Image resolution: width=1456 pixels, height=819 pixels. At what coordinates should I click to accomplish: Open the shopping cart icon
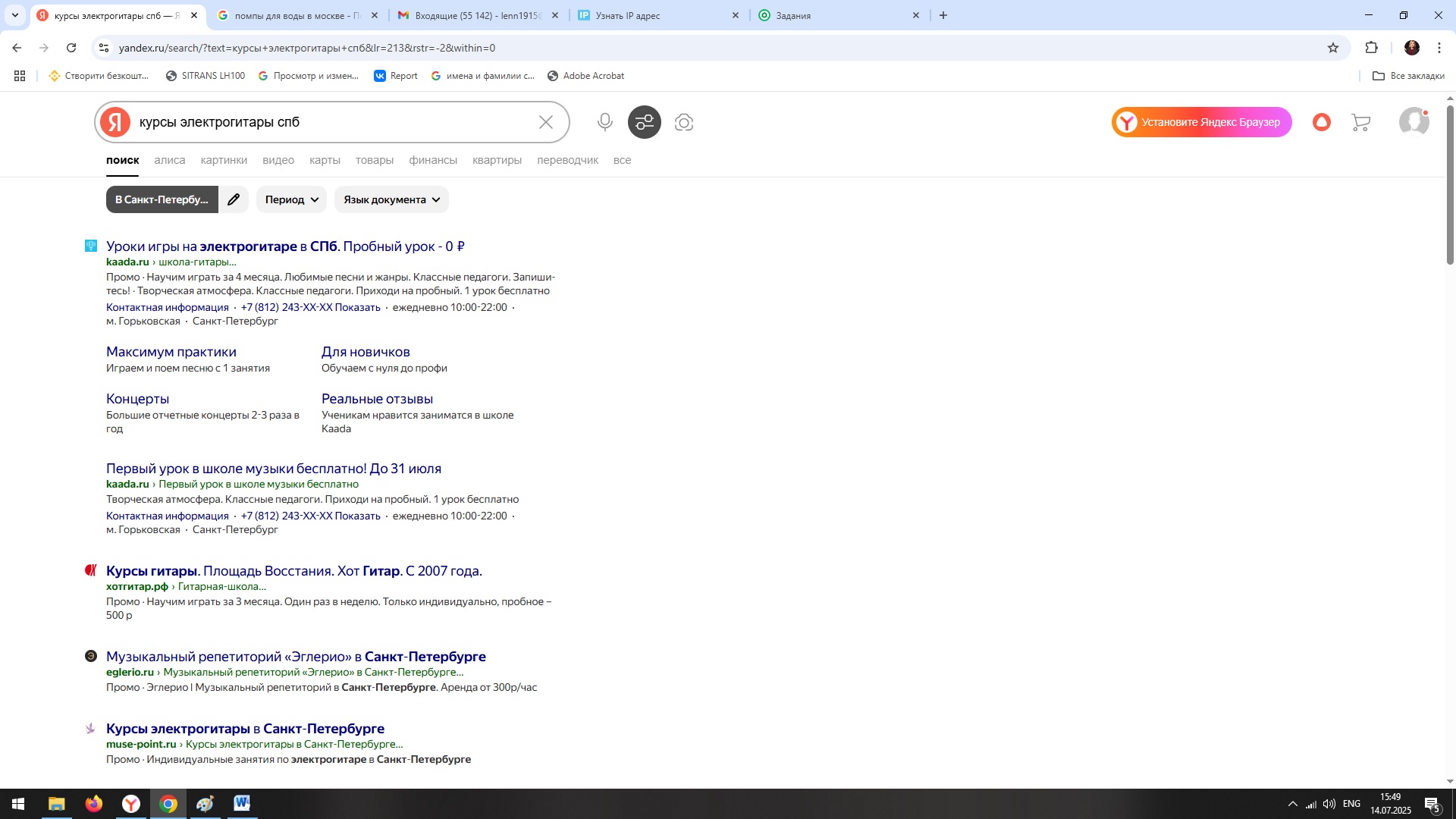1361,122
